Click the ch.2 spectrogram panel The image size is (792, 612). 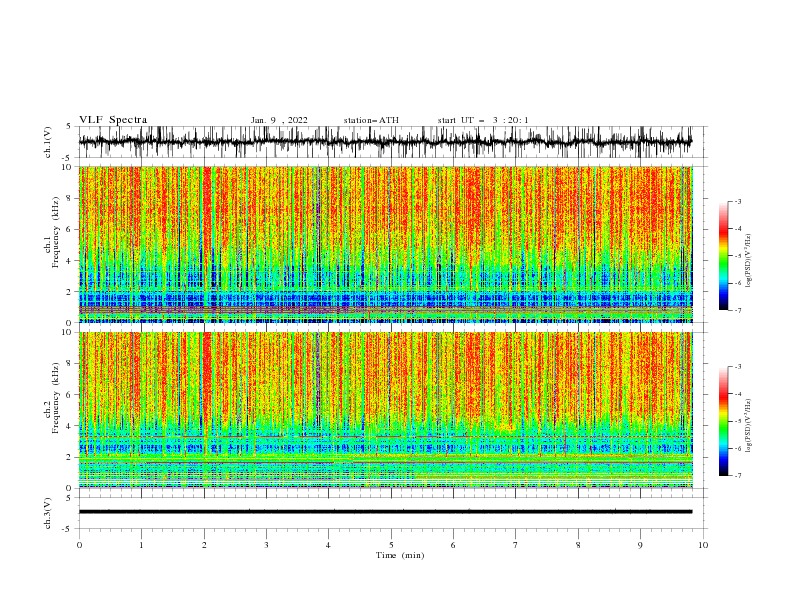(x=385, y=410)
